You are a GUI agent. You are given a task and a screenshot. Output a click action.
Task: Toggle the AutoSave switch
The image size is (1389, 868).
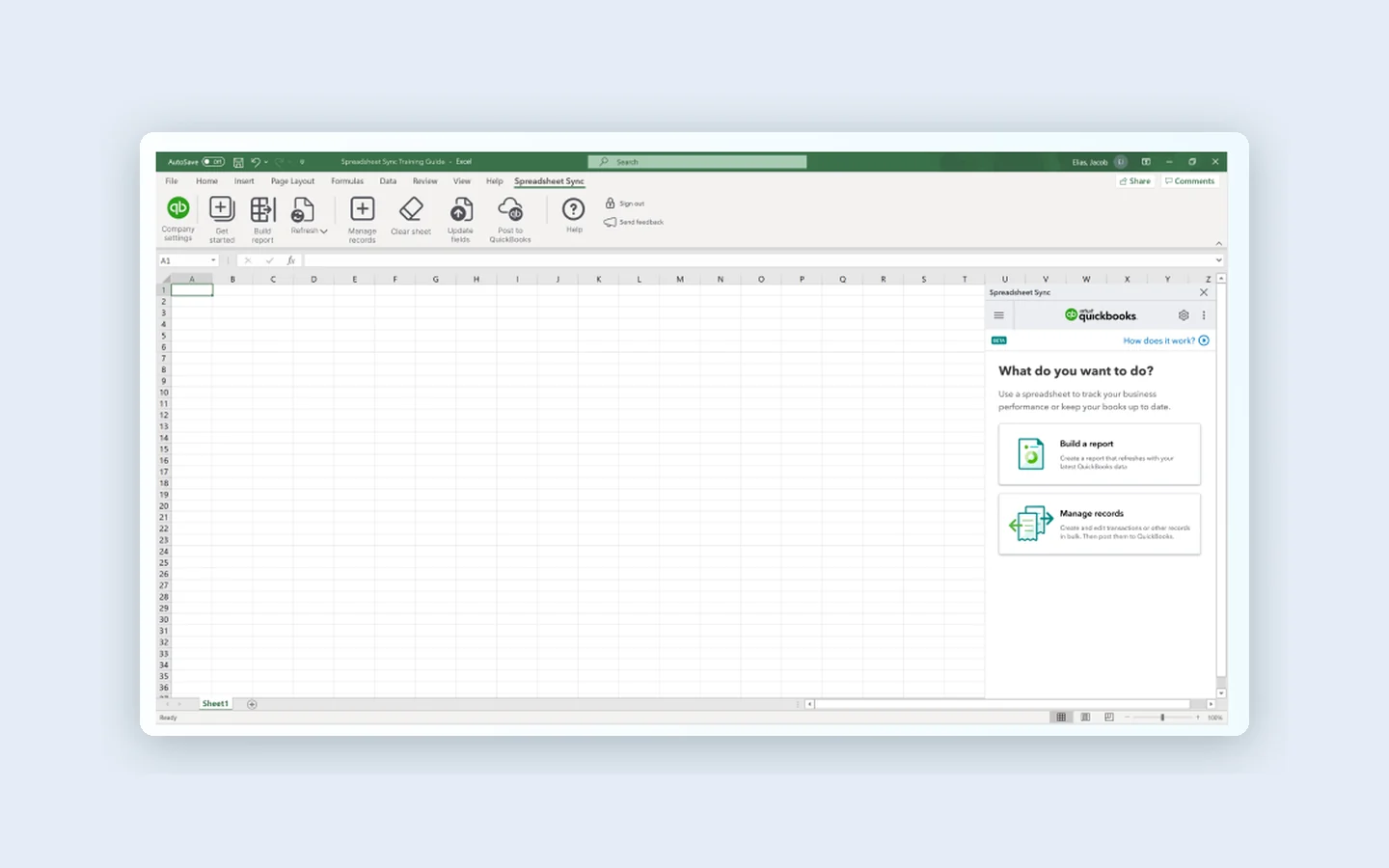click(213, 162)
